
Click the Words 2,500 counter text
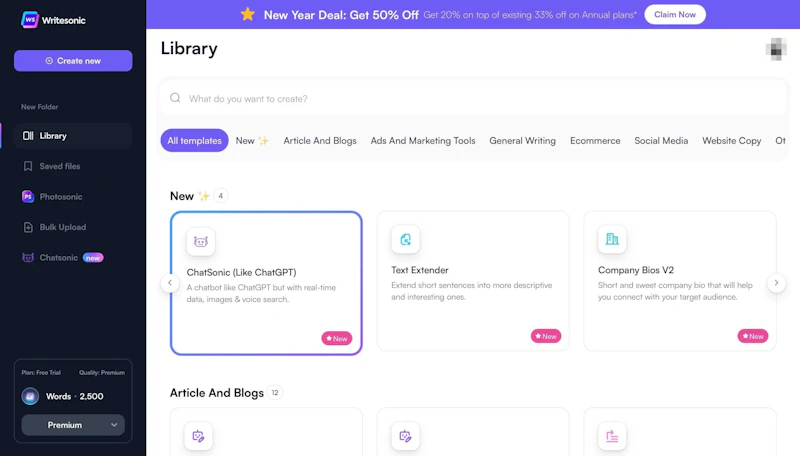pos(74,396)
